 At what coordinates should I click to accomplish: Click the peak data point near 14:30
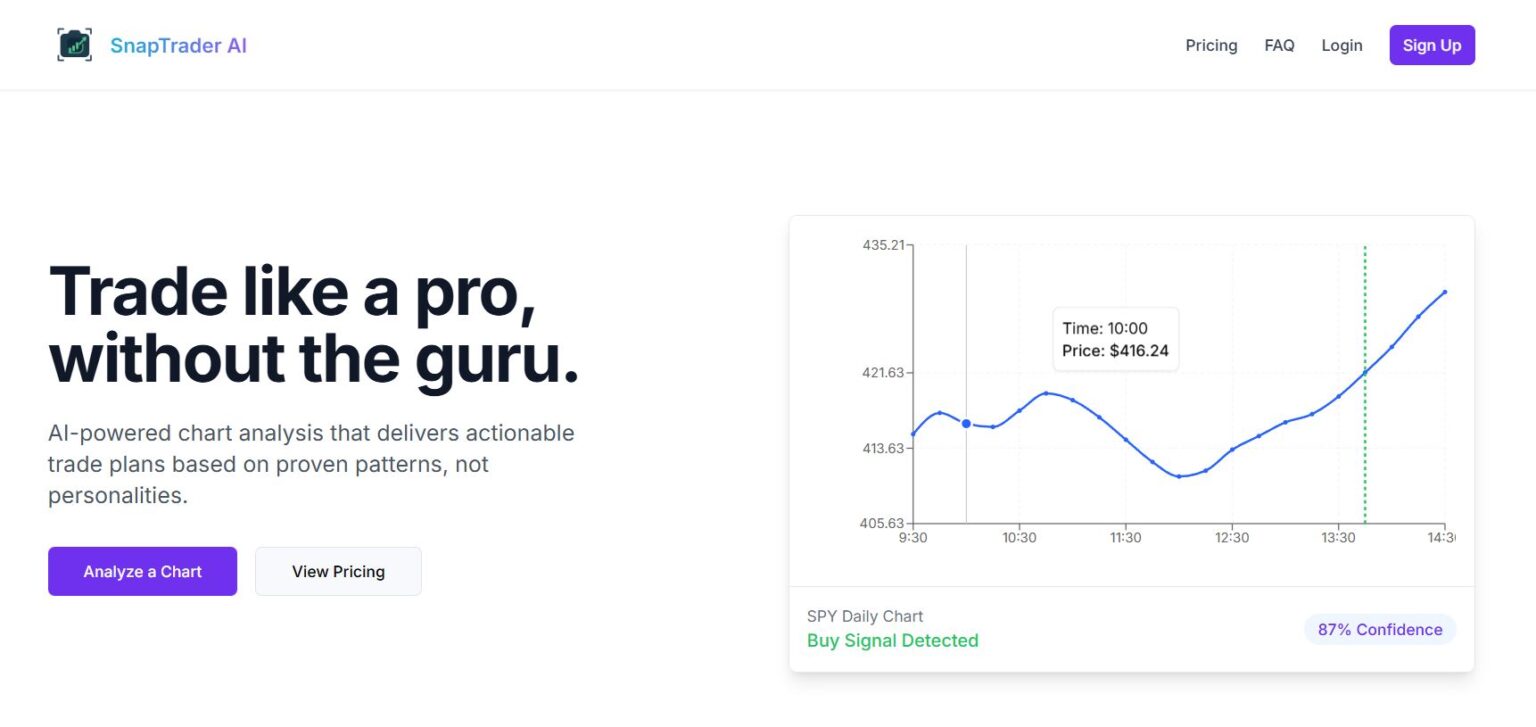(1443, 292)
